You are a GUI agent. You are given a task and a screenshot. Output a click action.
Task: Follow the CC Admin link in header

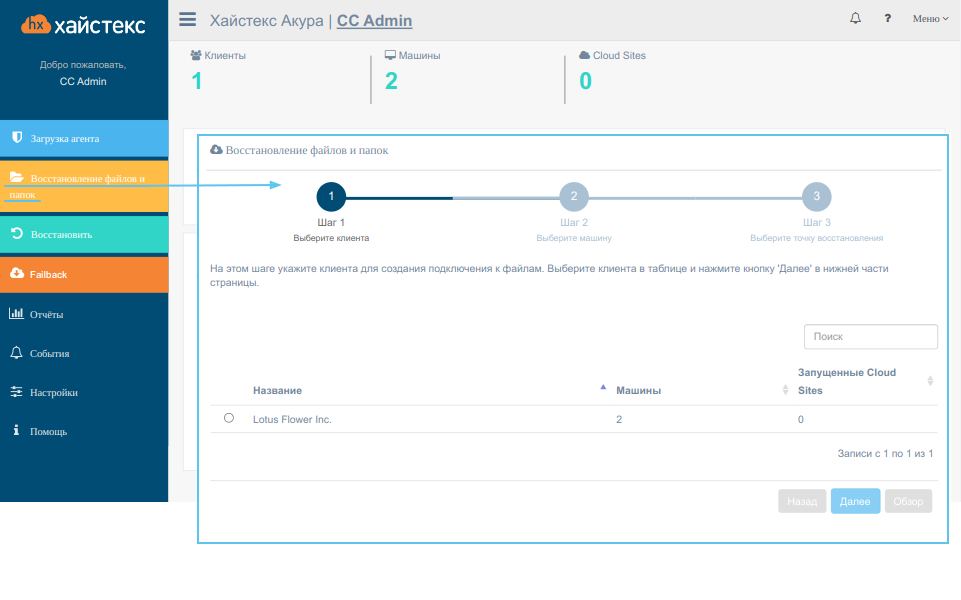pos(374,21)
